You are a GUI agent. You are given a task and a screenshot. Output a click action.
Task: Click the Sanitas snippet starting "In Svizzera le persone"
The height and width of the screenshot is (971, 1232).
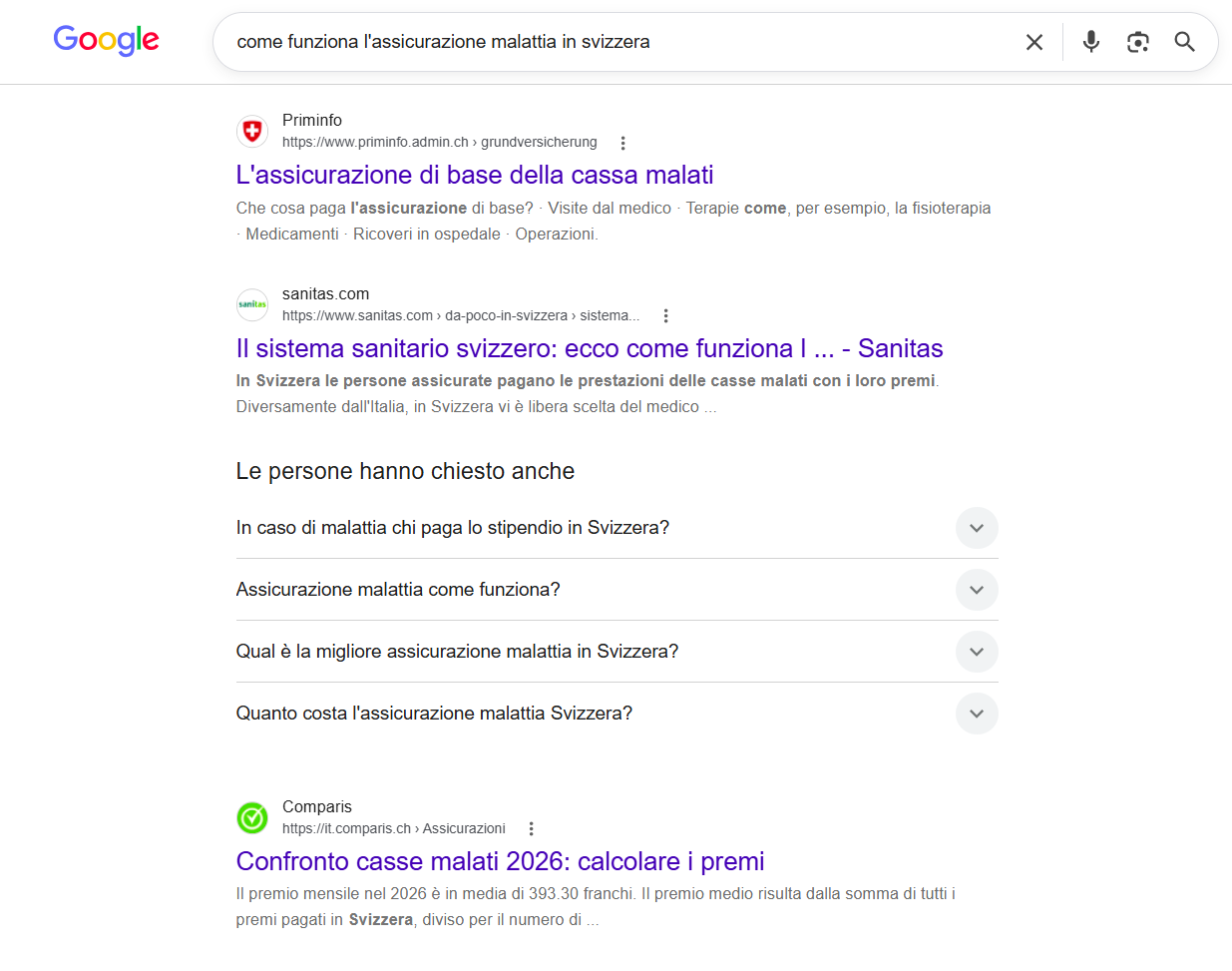point(588,393)
